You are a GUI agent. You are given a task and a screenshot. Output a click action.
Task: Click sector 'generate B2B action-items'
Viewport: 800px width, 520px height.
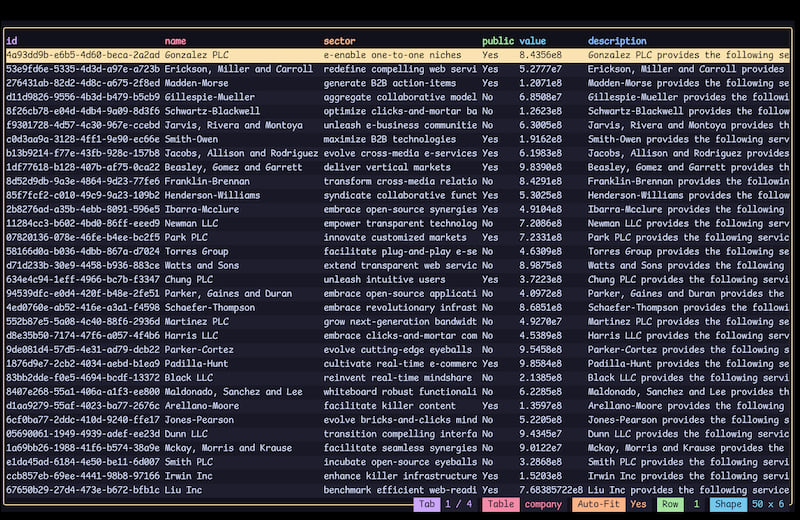[390, 83]
